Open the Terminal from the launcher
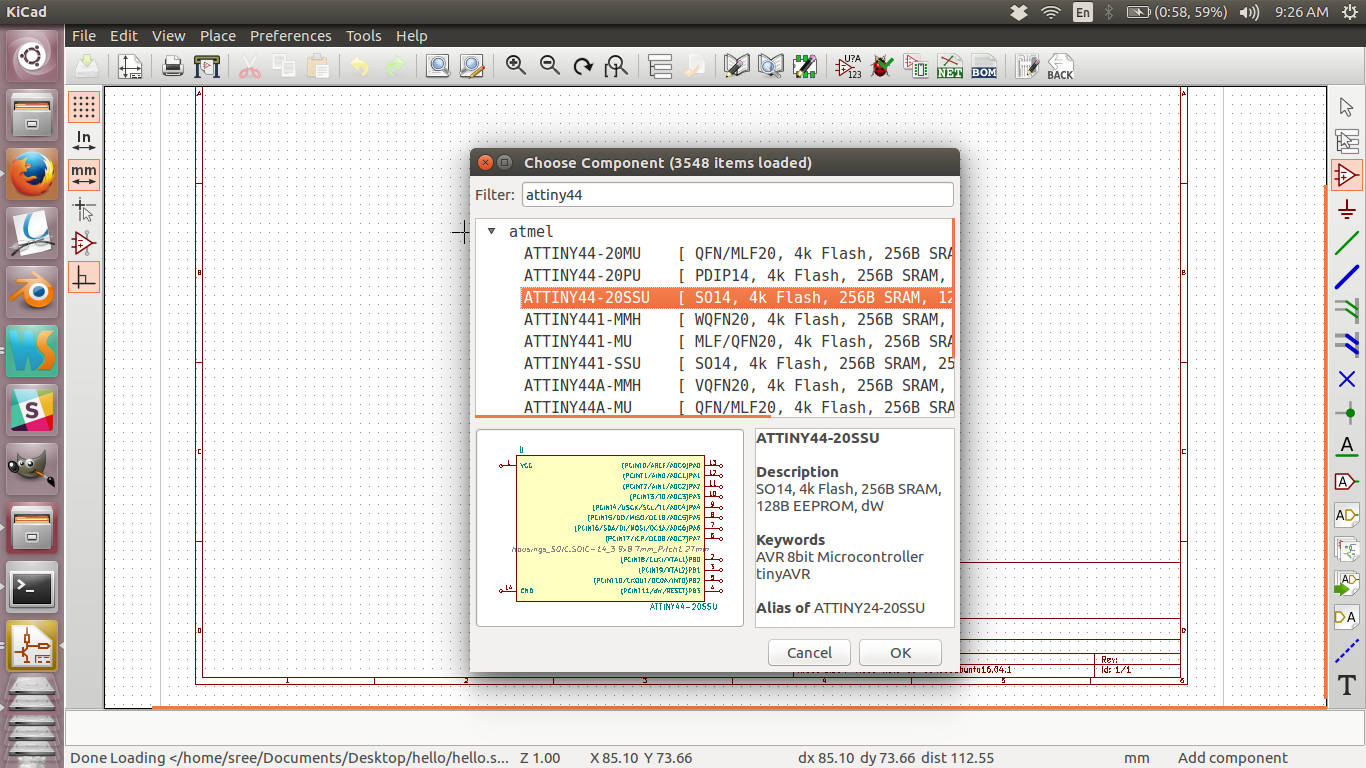 click(32, 588)
